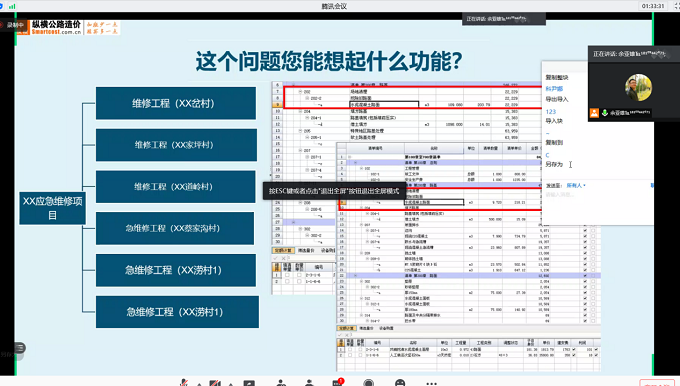Tick first checkbox in row 2 of quota table
Viewport: 680px width, 386px height.
coord(350,355)
